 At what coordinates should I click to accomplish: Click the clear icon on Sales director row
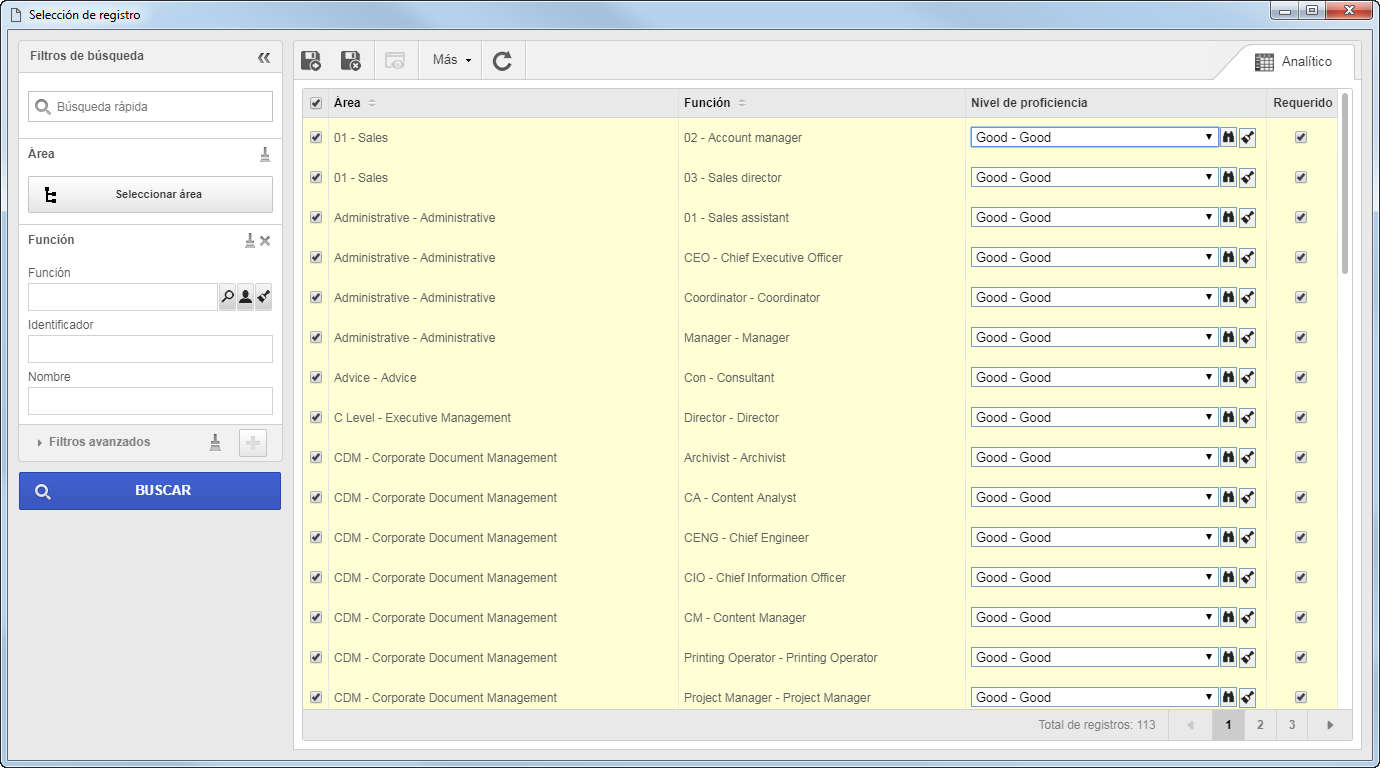[x=1247, y=178]
